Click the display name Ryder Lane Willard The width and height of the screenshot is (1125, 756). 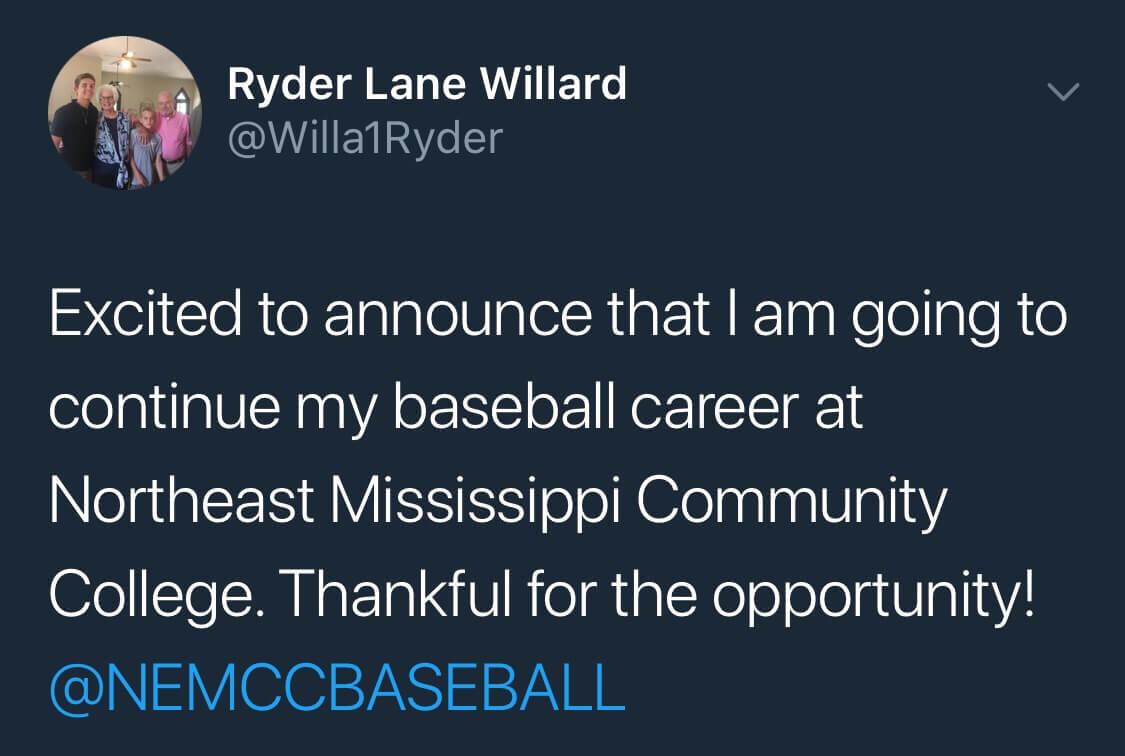tap(427, 83)
